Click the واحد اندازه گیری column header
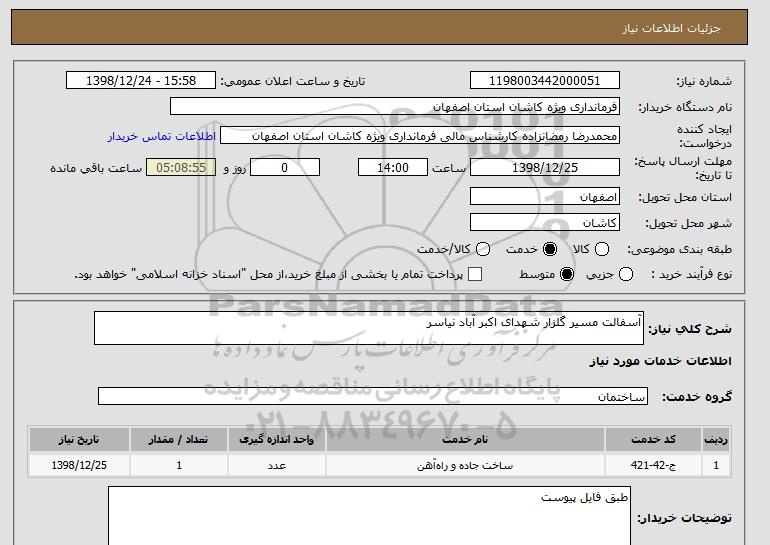The height and width of the screenshot is (545, 770). (276, 439)
